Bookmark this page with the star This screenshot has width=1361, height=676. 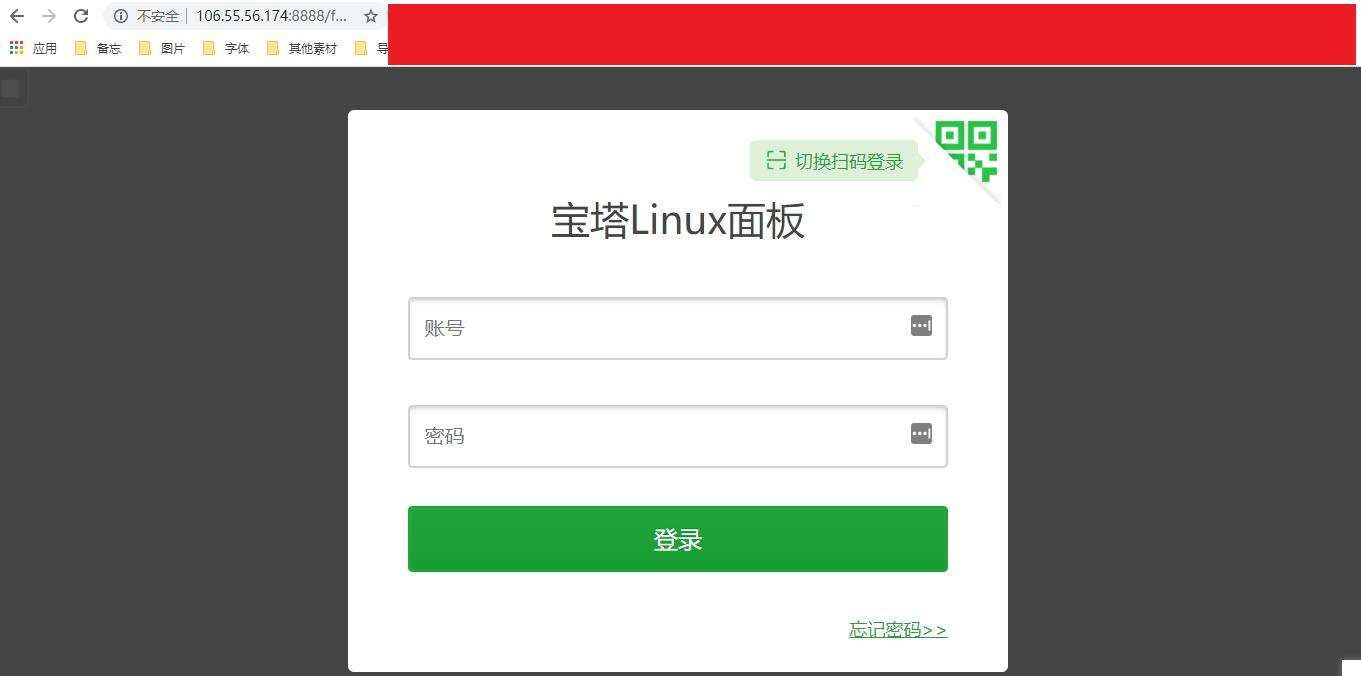pyautogui.click(x=370, y=16)
